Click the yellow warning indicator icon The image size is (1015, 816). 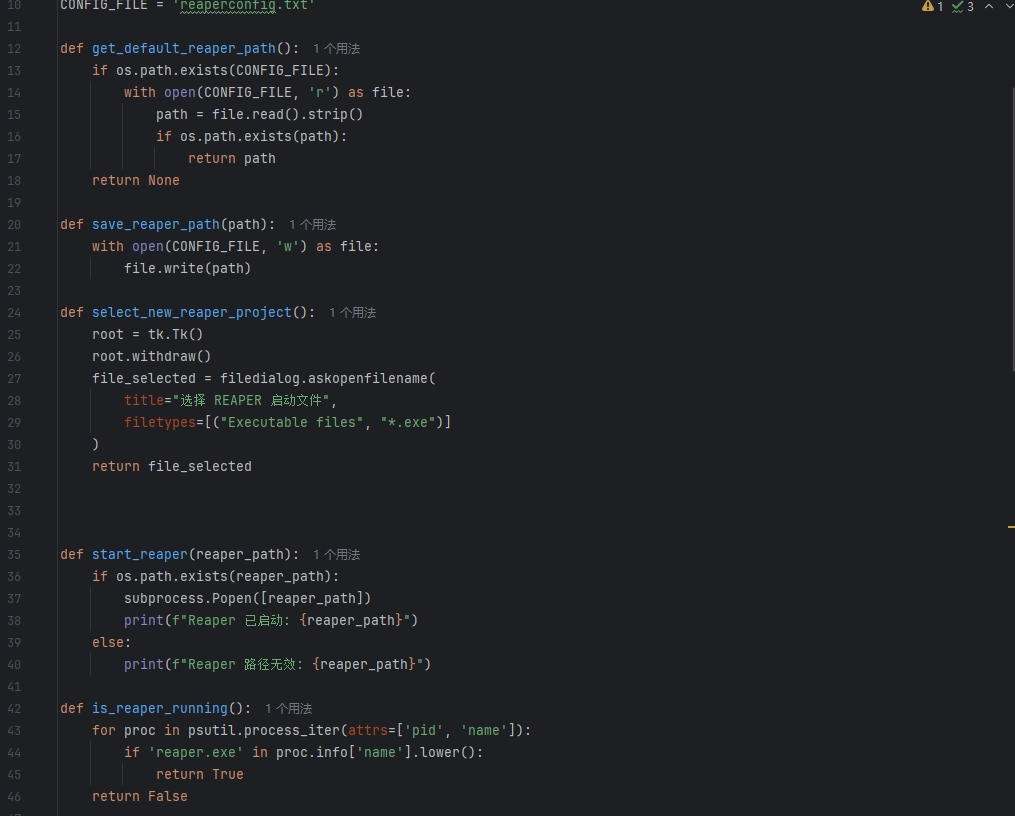point(927,6)
